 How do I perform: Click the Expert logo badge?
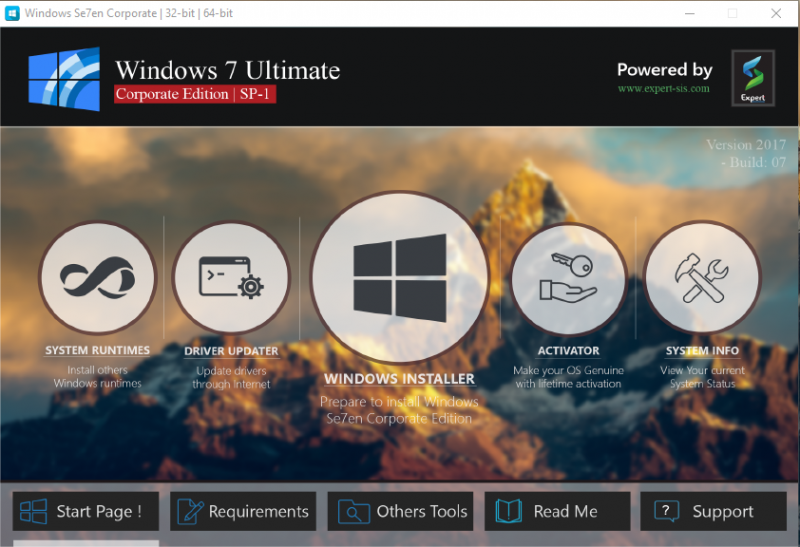(x=753, y=78)
